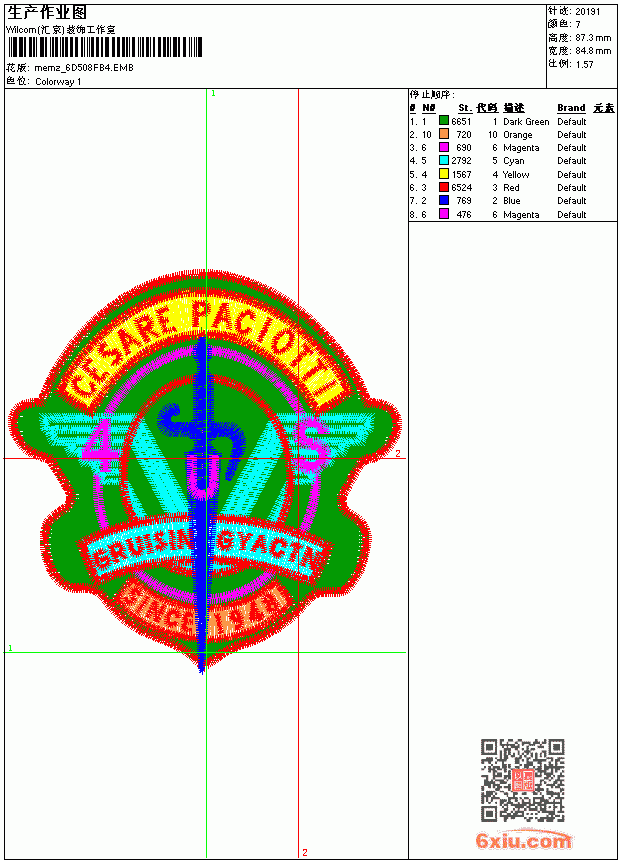This screenshot has width=620, height=860.
Task: Click the "Dark Green" description text
Action: click(x=526, y=121)
